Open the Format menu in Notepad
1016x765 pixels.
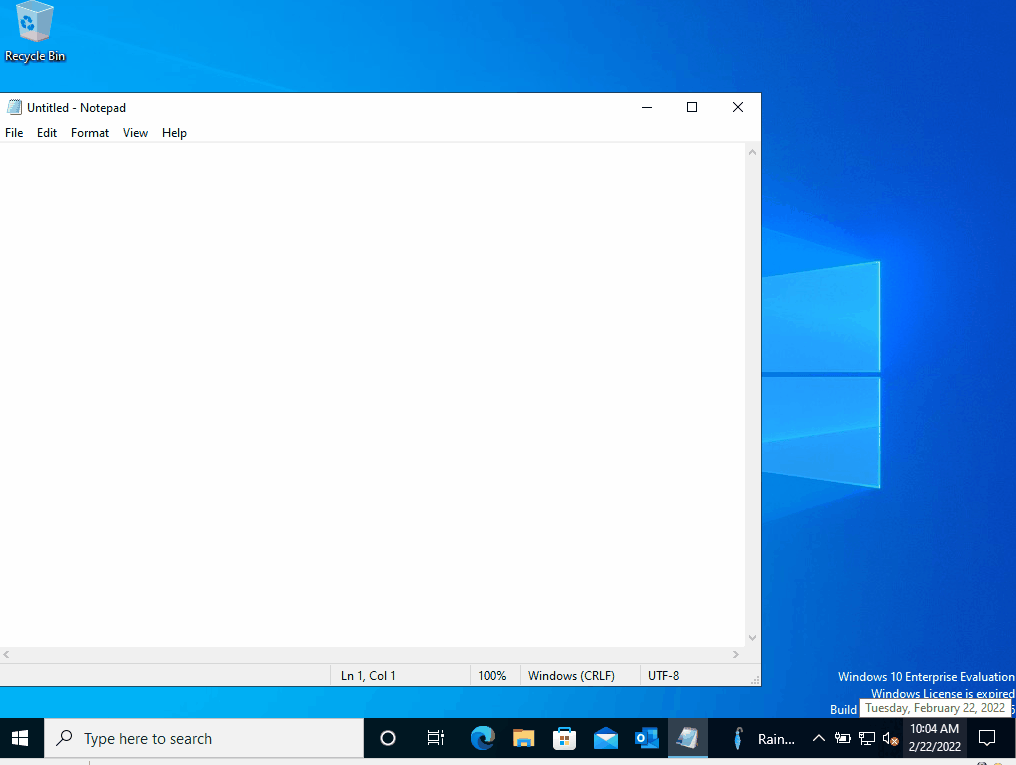90,133
